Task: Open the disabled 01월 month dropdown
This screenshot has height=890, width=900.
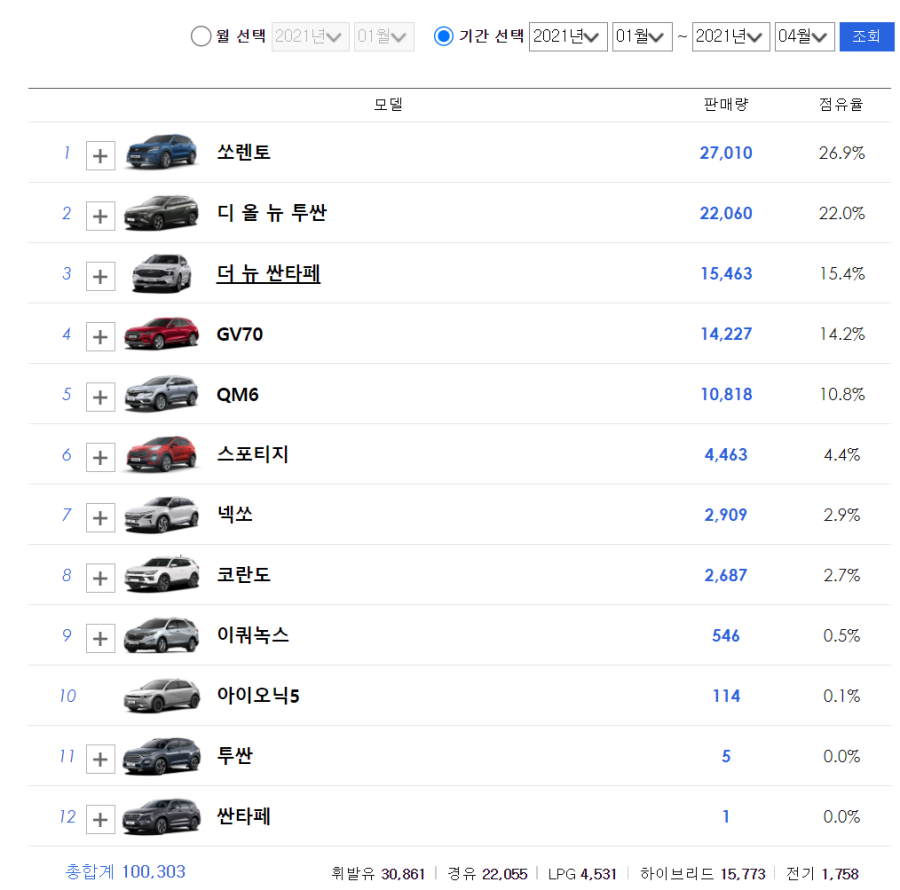Action: click(383, 37)
